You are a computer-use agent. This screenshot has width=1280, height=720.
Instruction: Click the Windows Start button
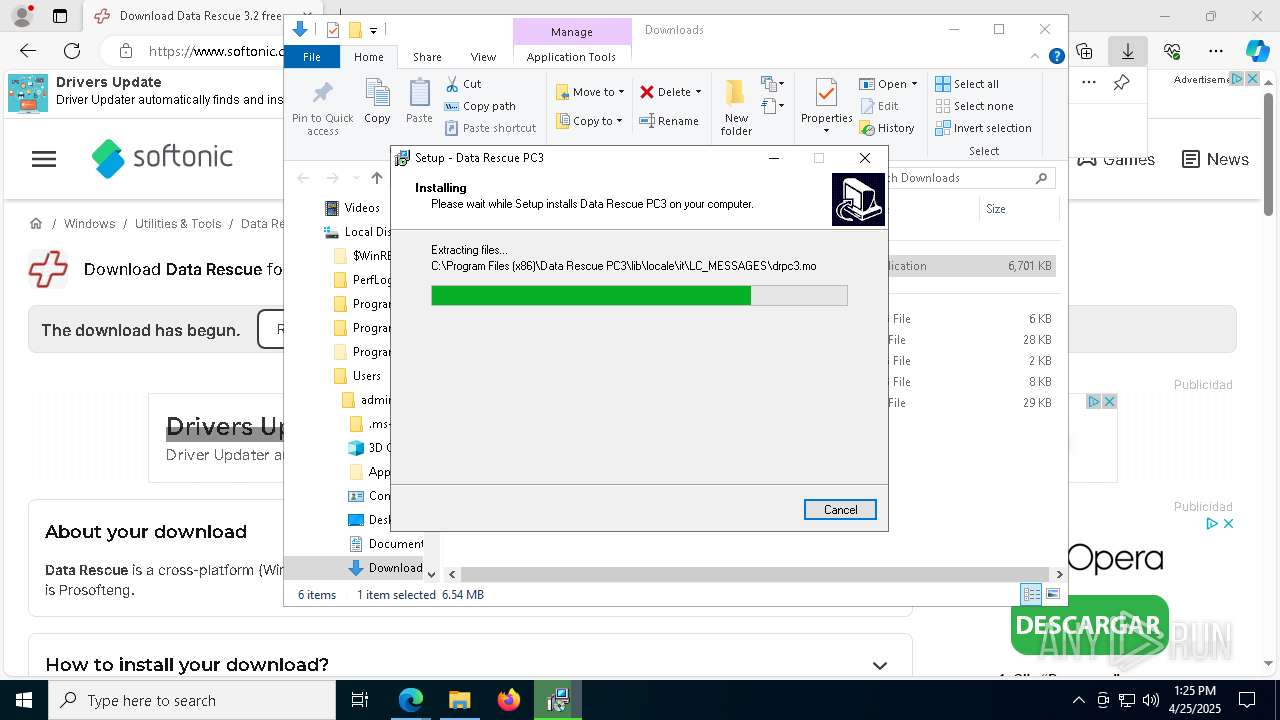(24, 700)
